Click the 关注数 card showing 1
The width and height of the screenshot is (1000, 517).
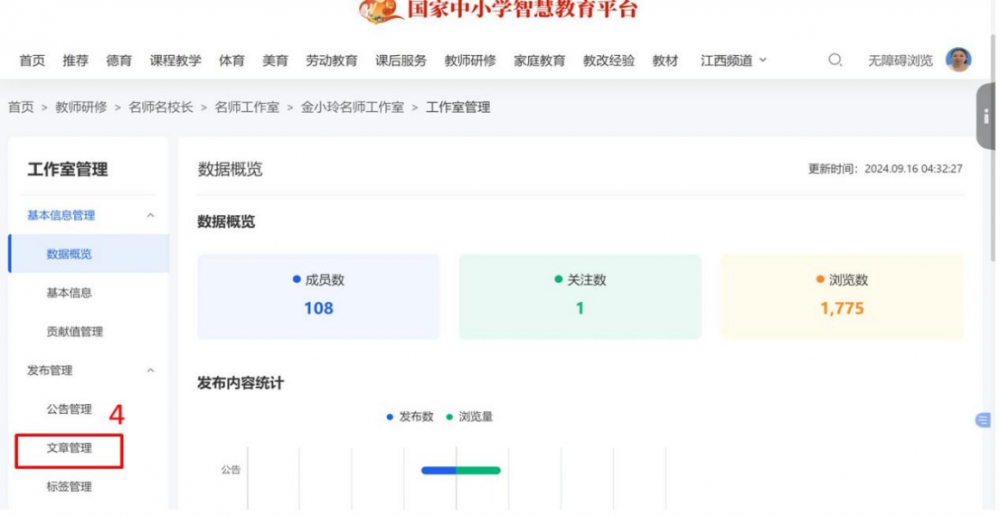tap(580, 296)
